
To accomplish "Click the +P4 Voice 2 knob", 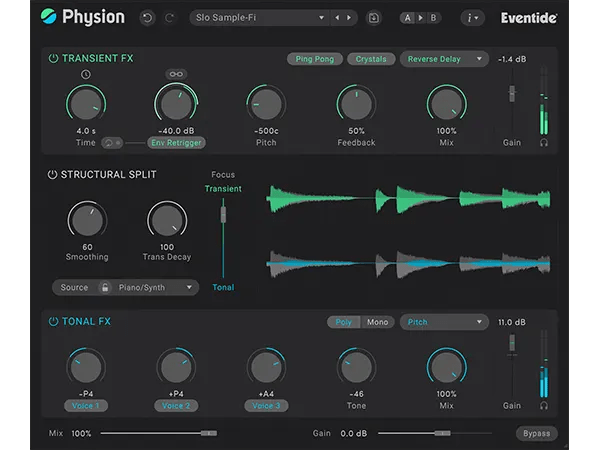I will tap(176, 367).
